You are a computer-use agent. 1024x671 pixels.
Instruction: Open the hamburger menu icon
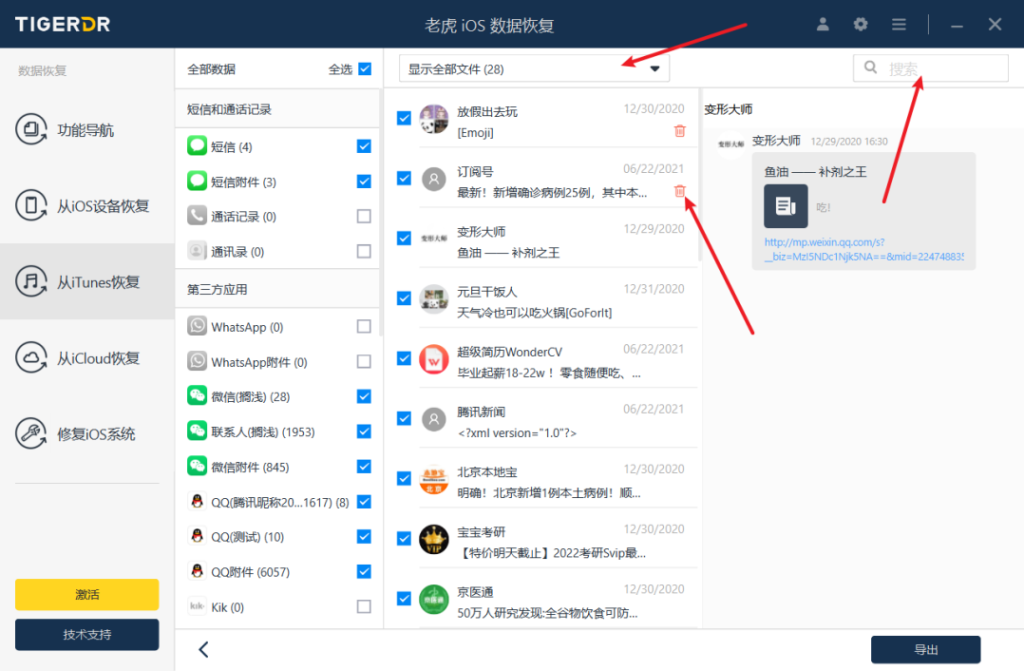(x=899, y=24)
